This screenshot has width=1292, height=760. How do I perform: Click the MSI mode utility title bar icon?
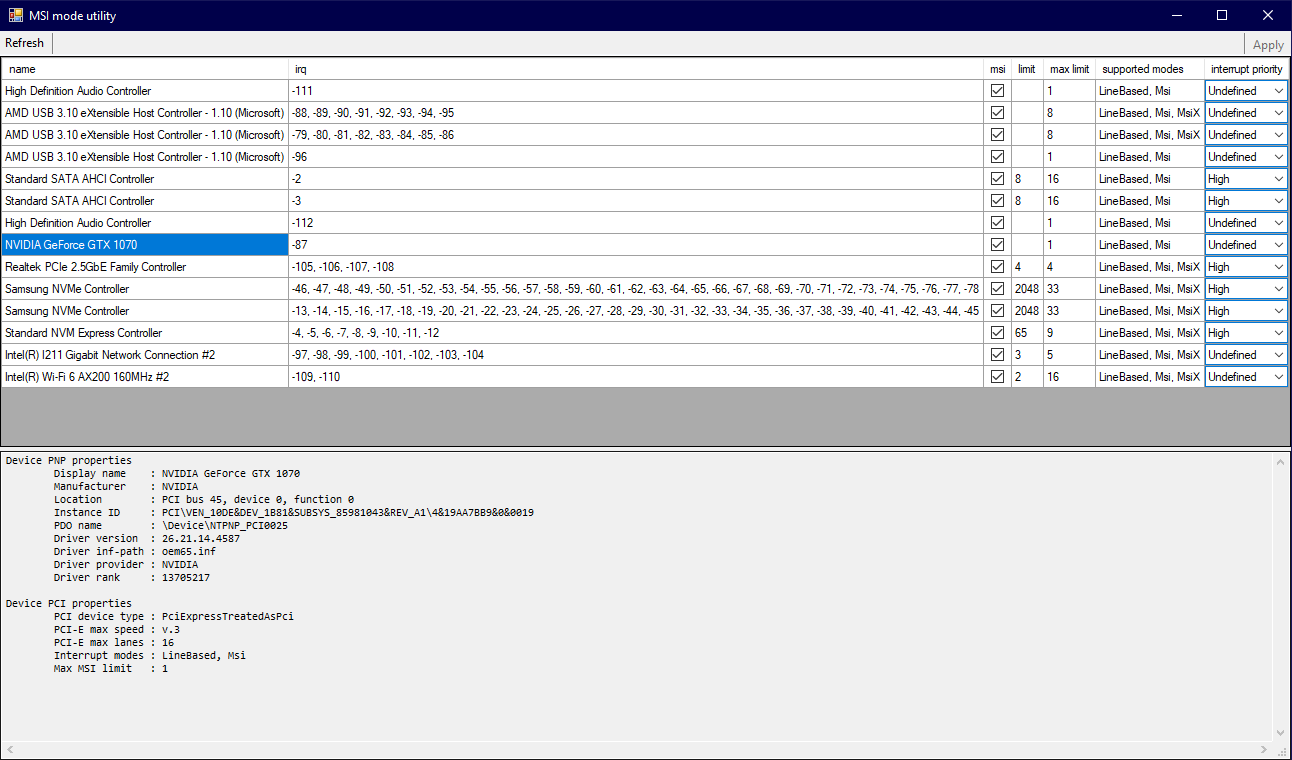16,15
